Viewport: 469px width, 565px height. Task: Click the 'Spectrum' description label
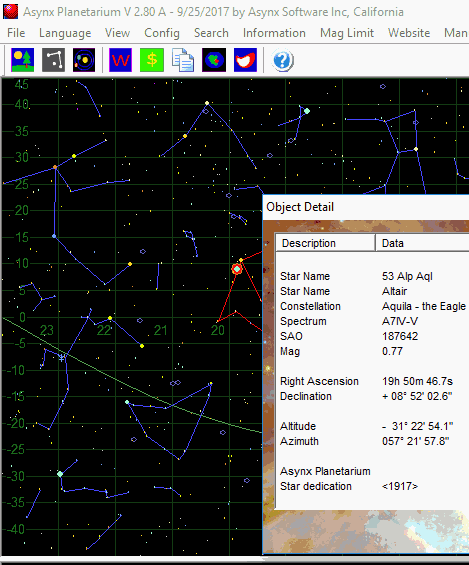pyautogui.click(x=303, y=321)
